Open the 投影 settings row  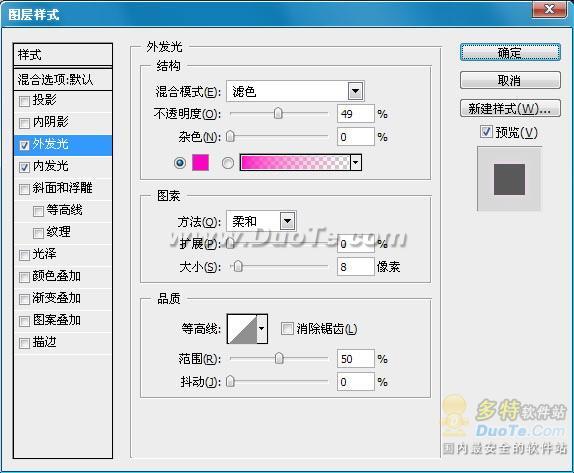(x=63, y=101)
